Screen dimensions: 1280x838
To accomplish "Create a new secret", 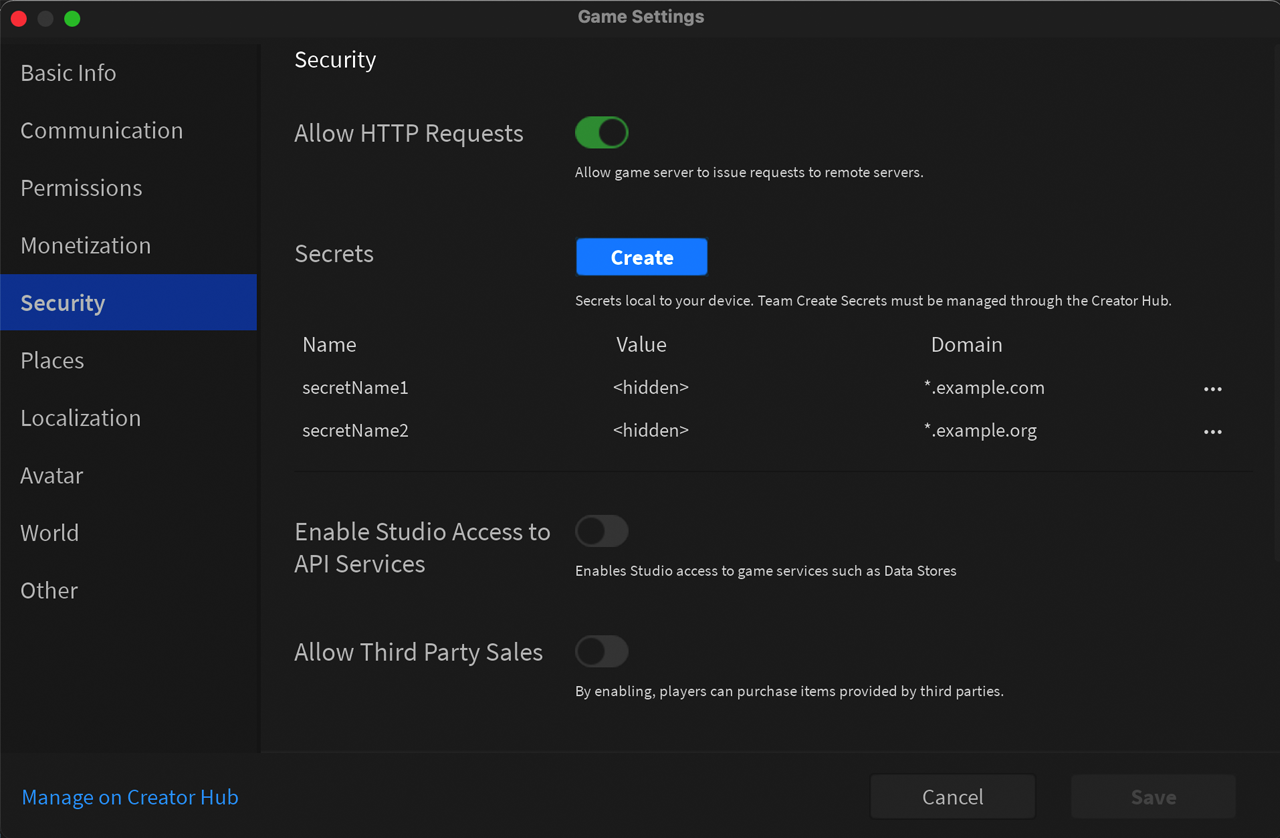I will (x=641, y=256).
